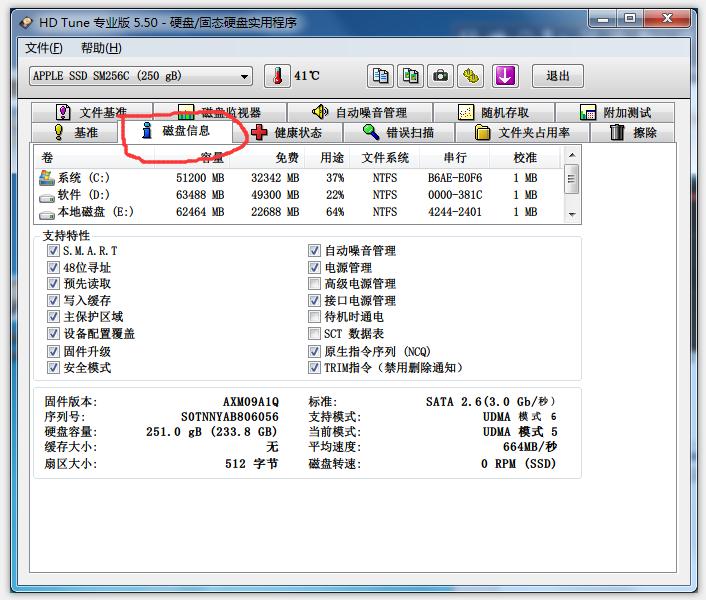The width and height of the screenshot is (706, 600).
Task: Open options via wrench gear icon
Action: 471,76
